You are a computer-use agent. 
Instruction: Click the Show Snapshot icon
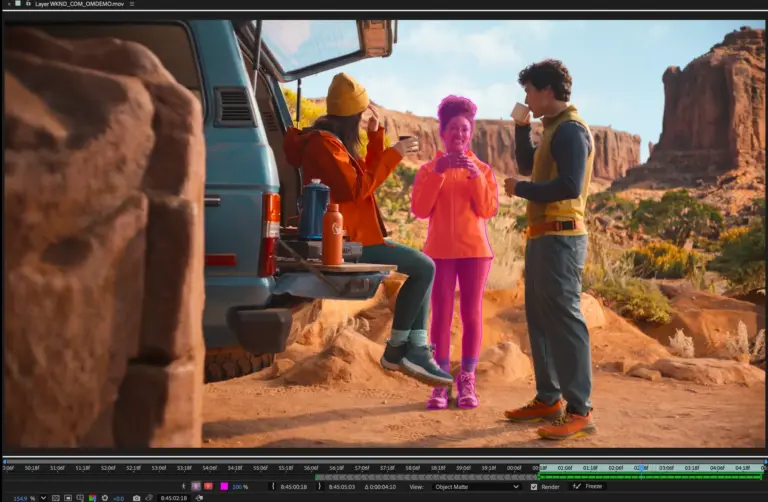click(149, 498)
